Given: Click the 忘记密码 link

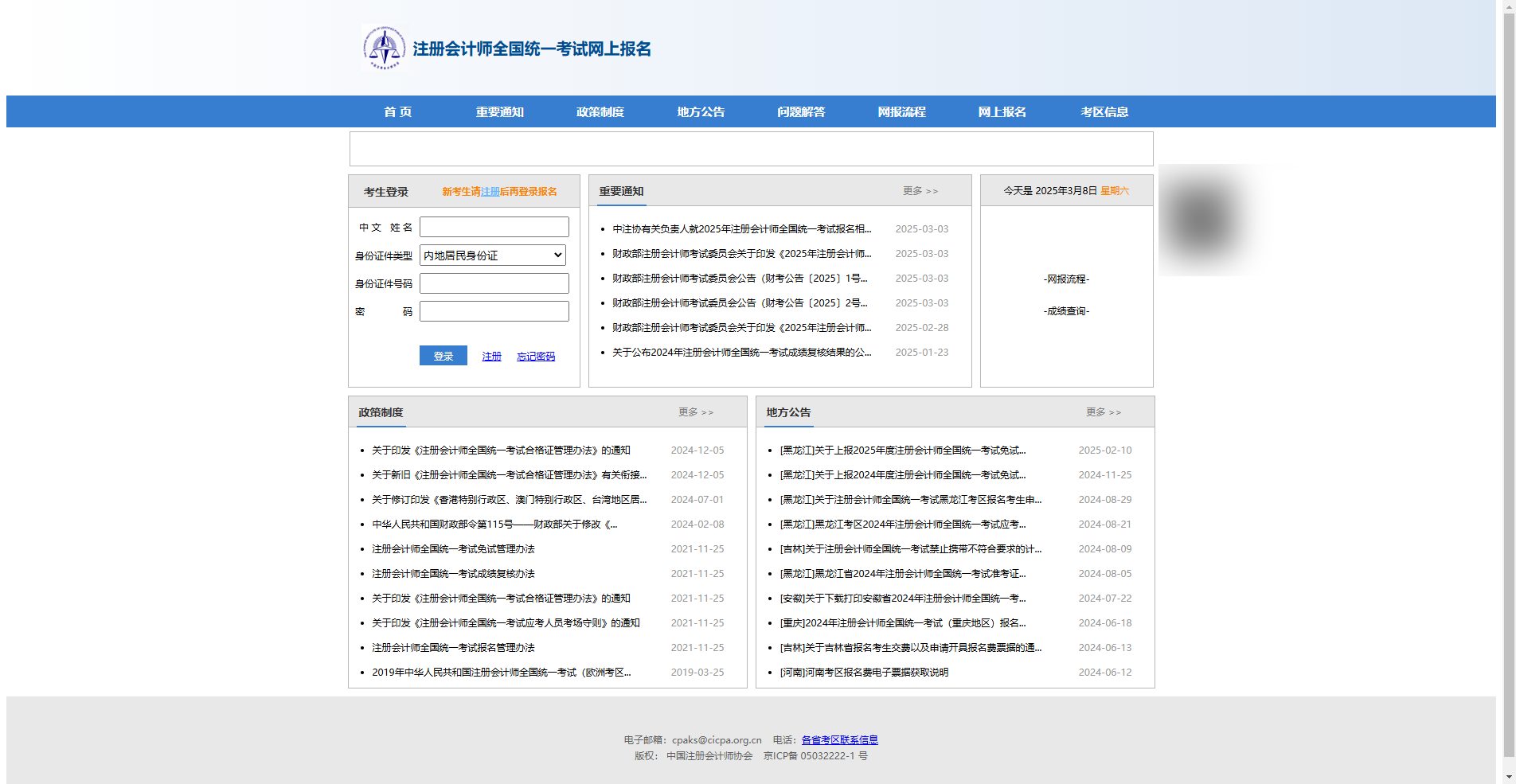Looking at the screenshot, I should pyautogui.click(x=536, y=356).
